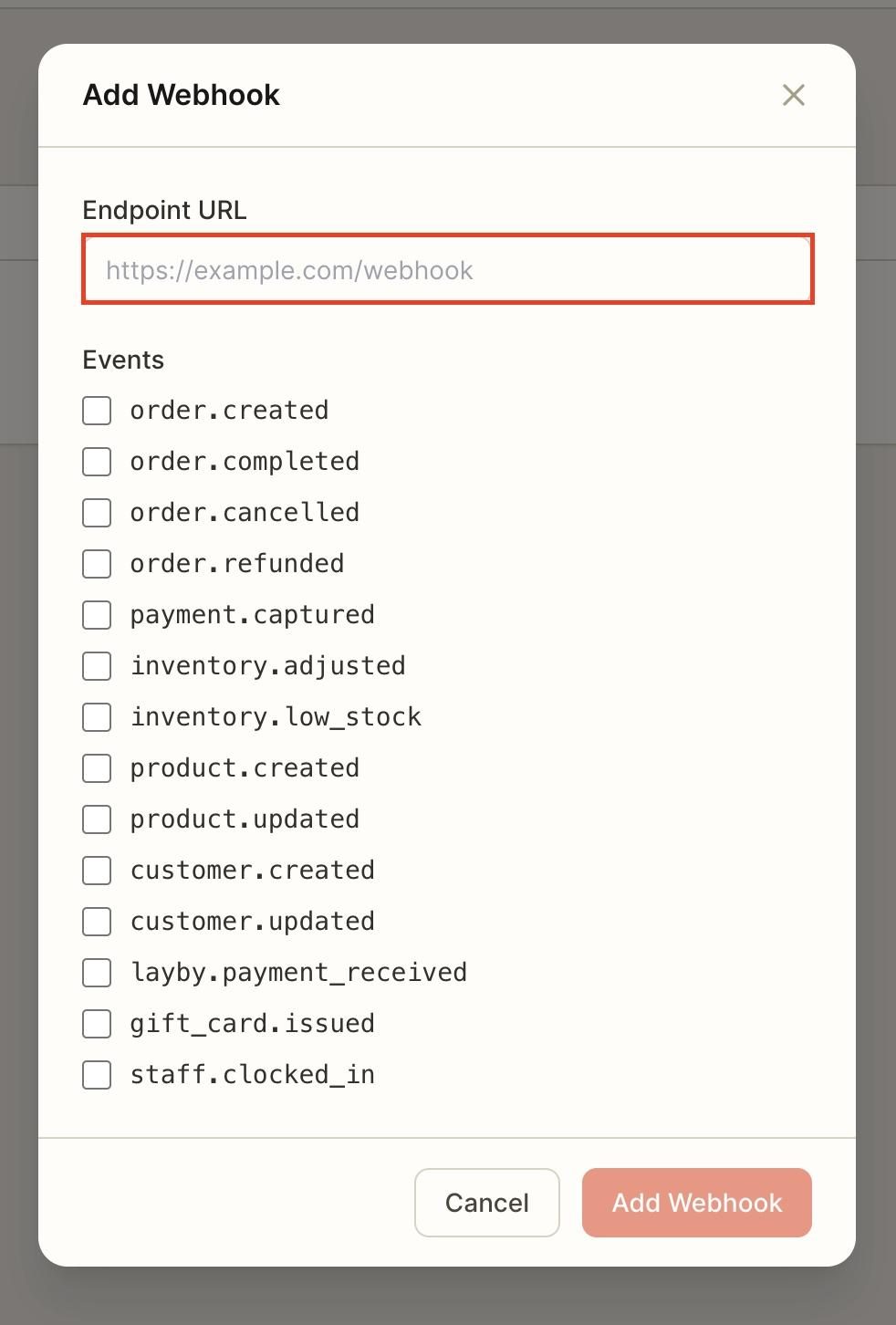Click the Cancel button

click(487, 1203)
